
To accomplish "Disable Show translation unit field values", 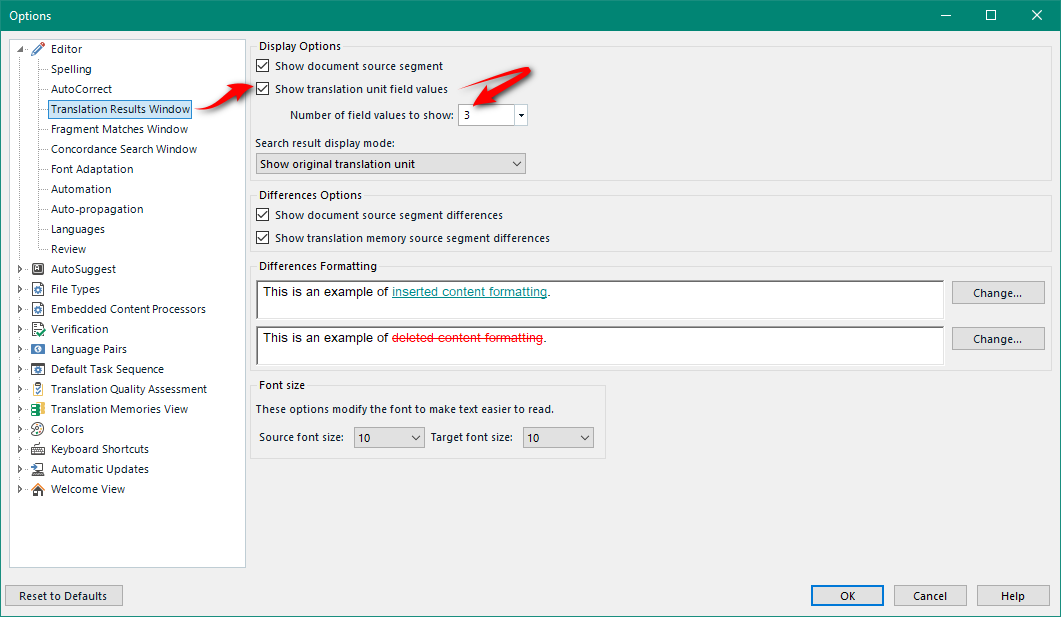I will pos(262,87).
